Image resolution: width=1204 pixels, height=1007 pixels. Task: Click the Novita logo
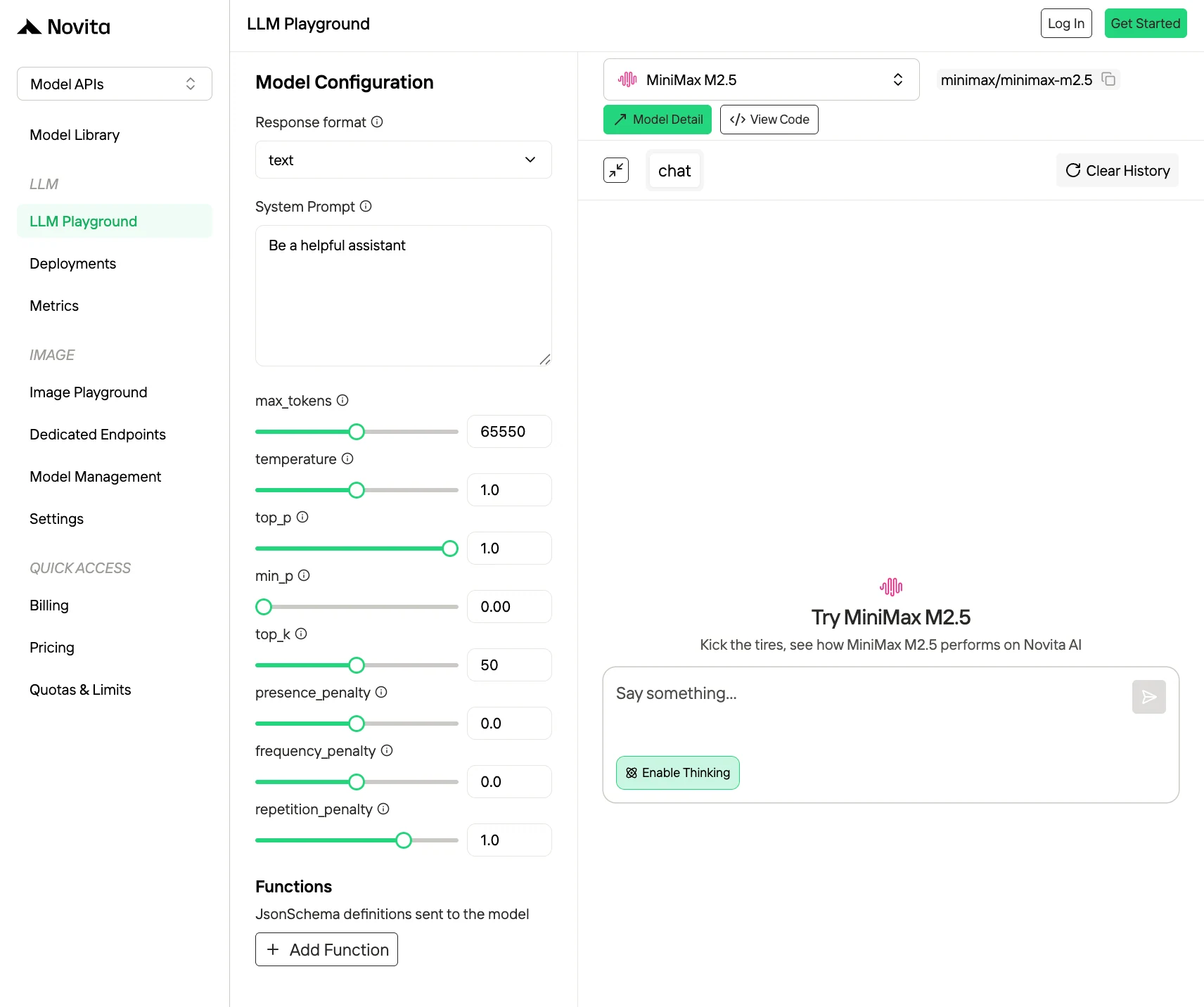(x=63, y=27)
